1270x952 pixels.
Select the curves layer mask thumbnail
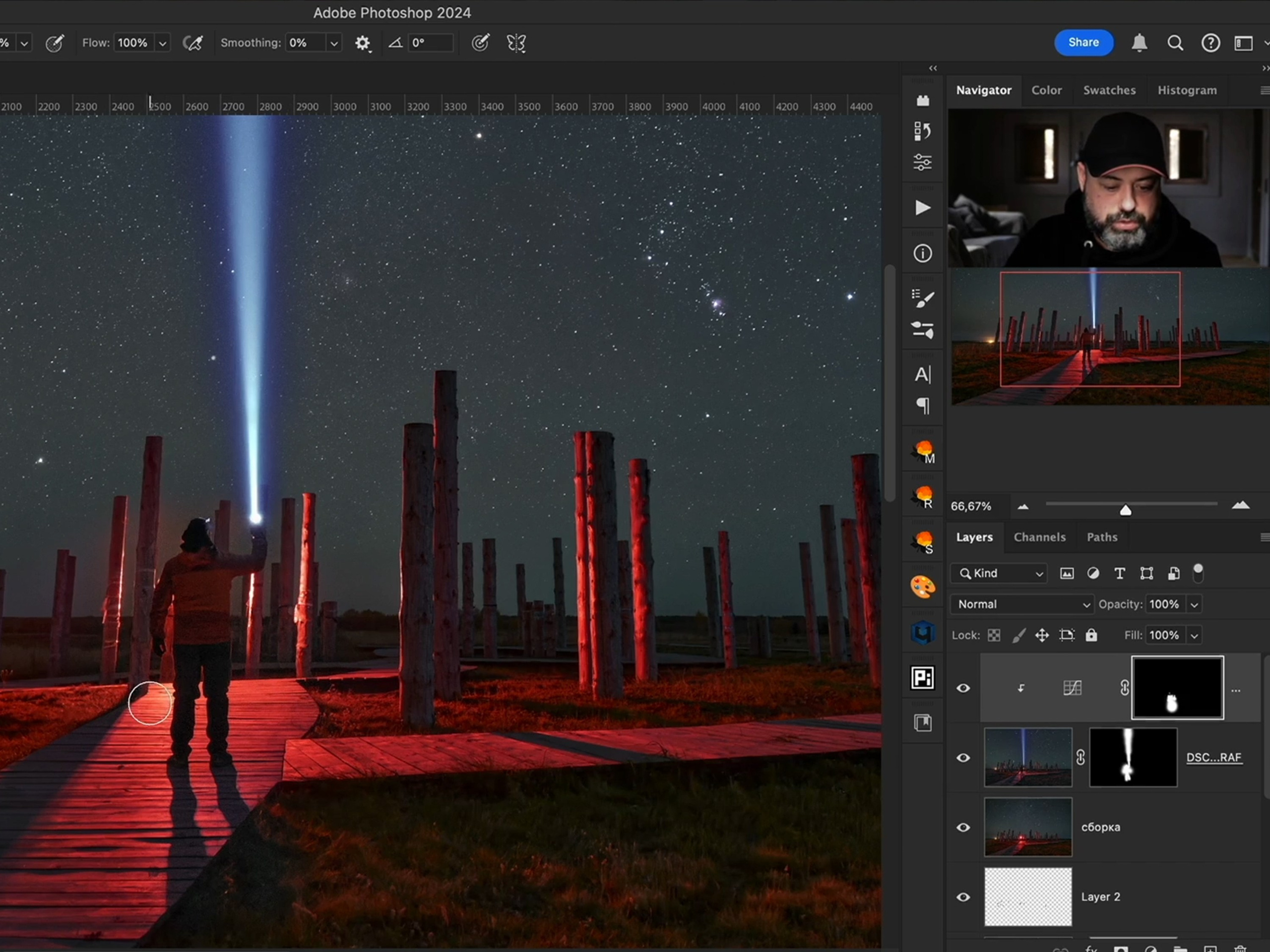tap(1177, 687)
